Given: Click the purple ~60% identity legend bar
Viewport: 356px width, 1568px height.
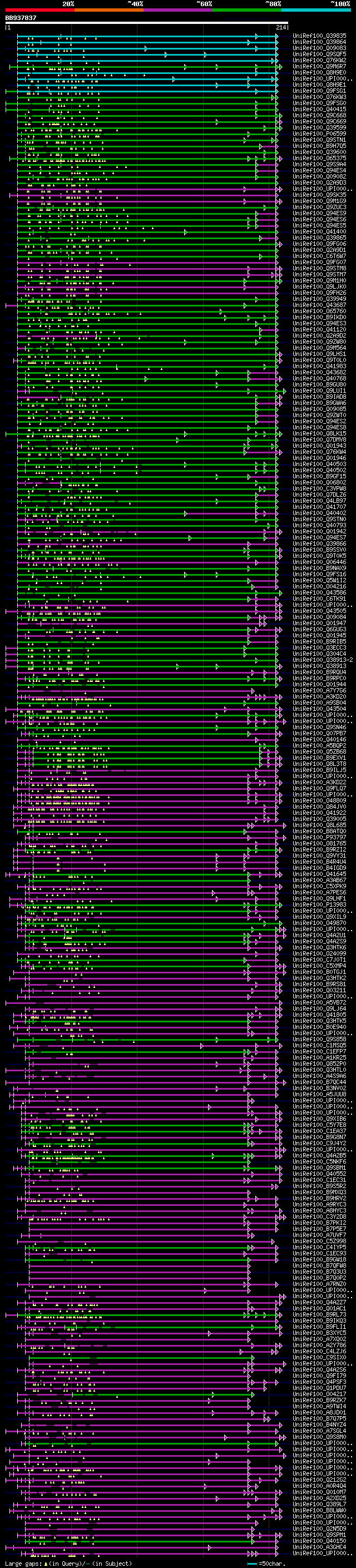Looking at the screenshot, I should pos(179,10).
